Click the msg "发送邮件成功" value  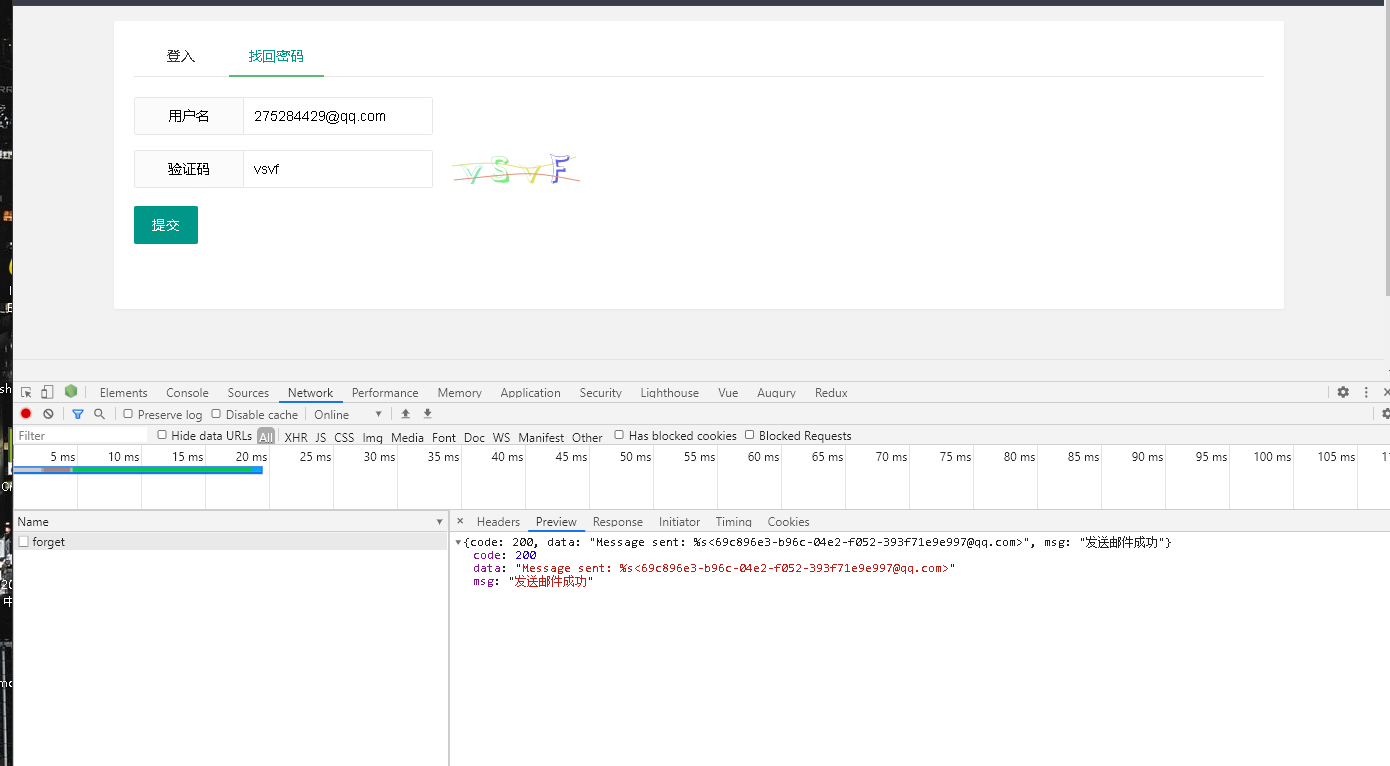551,581
